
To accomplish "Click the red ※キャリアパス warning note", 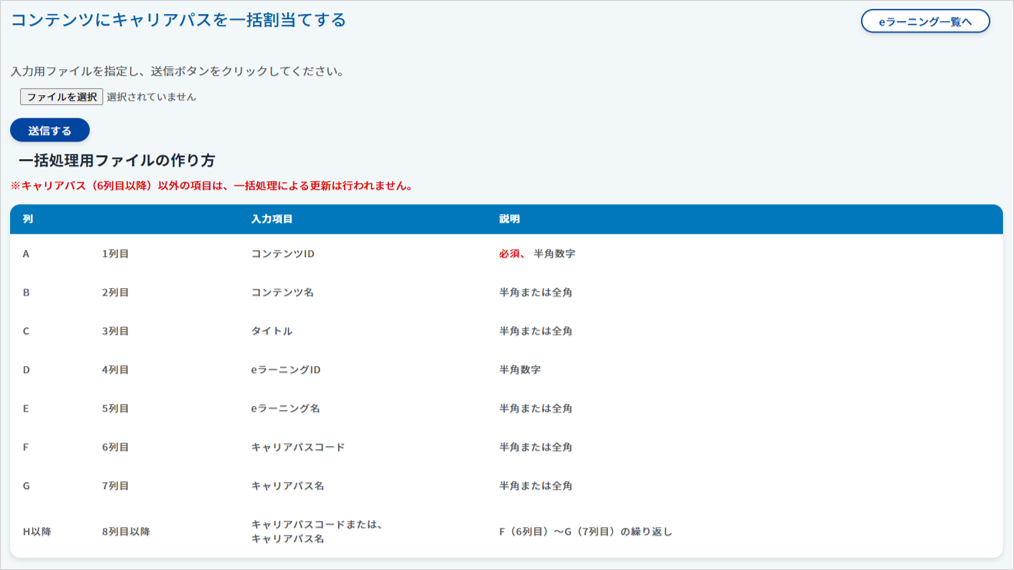I will 211,186.
